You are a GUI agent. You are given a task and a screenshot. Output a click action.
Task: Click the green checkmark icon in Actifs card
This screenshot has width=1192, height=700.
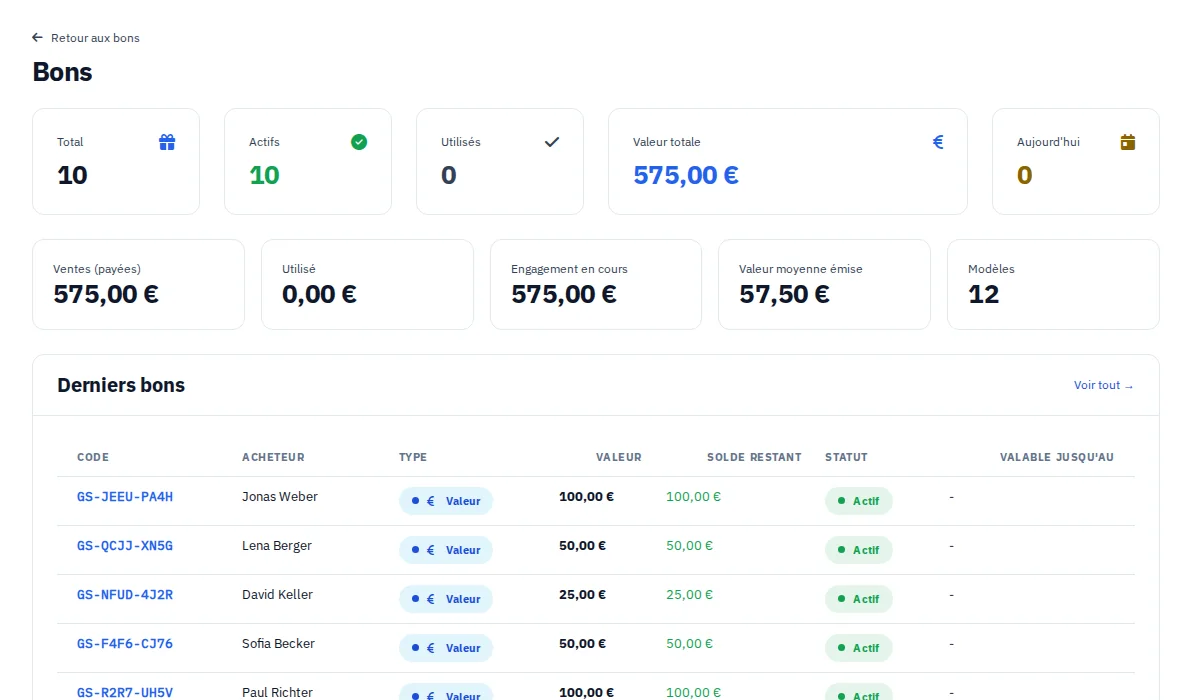[x=359, y=142]
